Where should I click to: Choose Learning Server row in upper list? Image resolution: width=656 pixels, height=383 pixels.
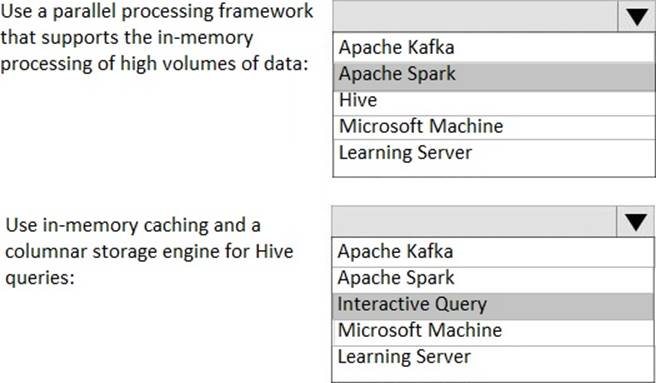click(x=494, y=152)
